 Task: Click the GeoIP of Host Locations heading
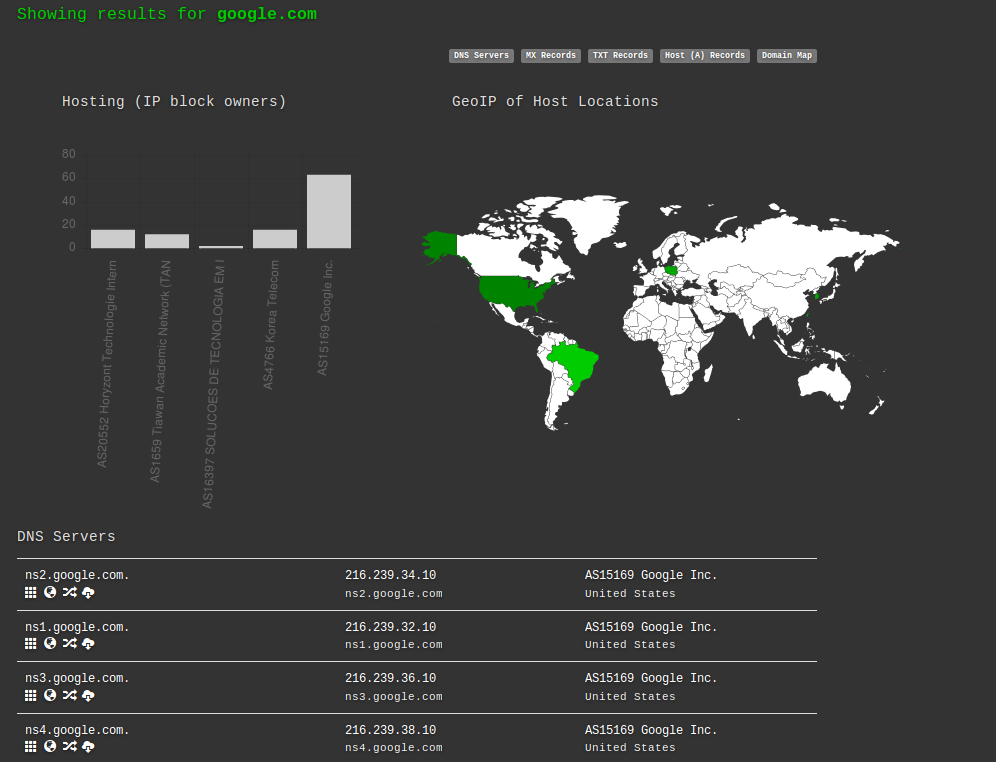(x=555, y=102)
